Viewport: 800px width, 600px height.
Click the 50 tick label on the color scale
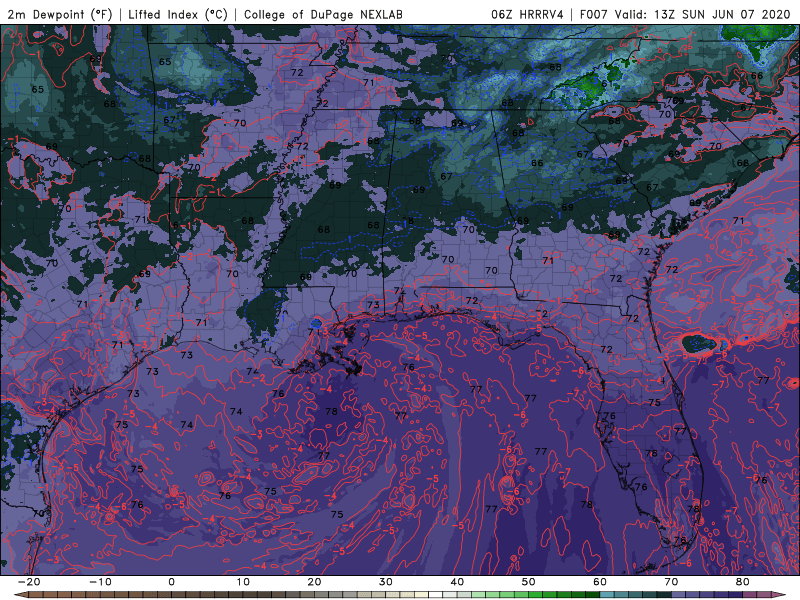click(529, 582)
